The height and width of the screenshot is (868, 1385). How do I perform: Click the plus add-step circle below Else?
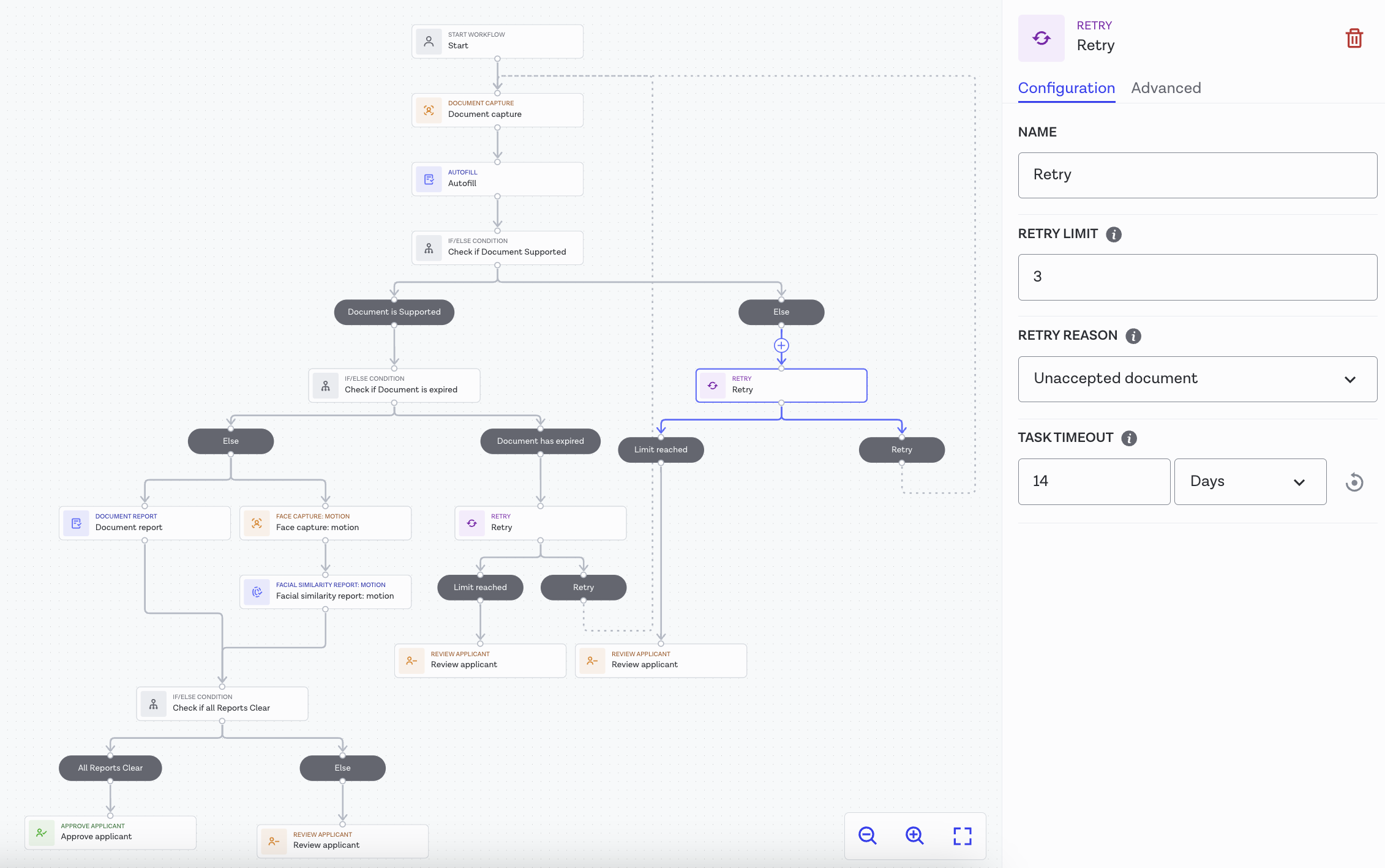(x=781, y=346)
